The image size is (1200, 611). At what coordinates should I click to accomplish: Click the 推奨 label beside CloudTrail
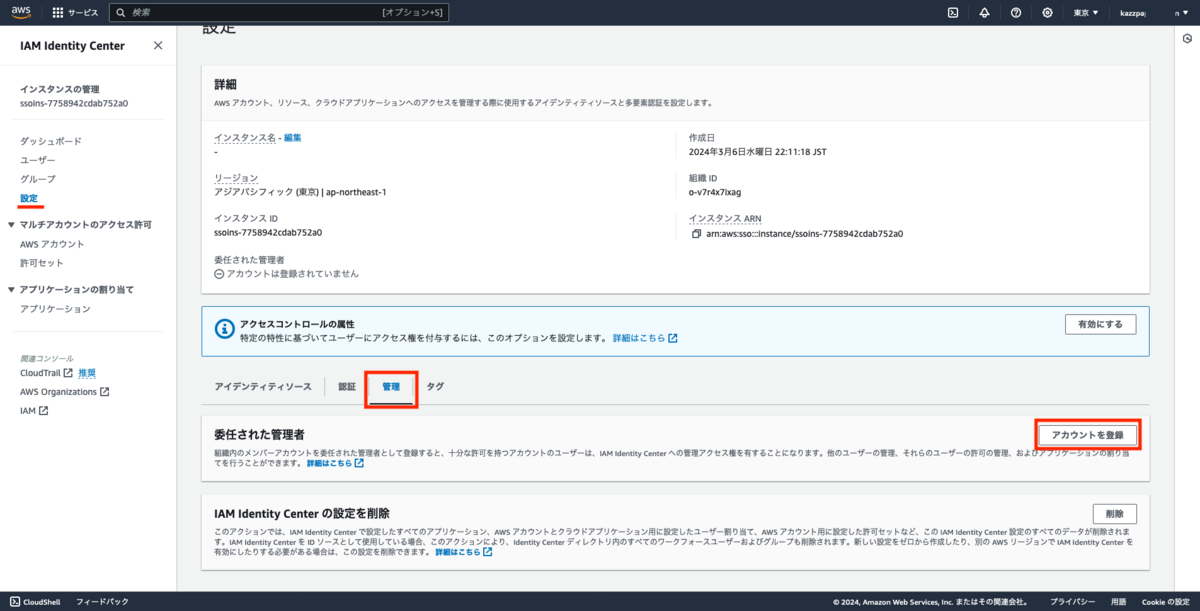click(x=87, y=373)
